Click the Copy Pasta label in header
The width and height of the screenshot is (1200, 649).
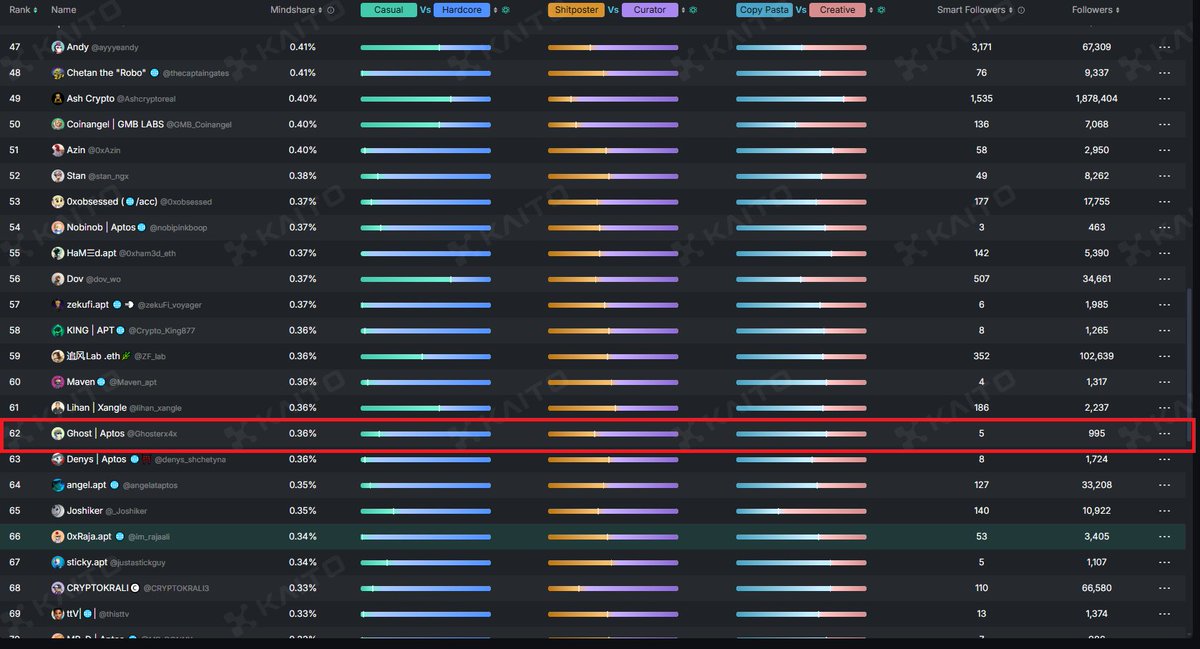click(764, 10)
